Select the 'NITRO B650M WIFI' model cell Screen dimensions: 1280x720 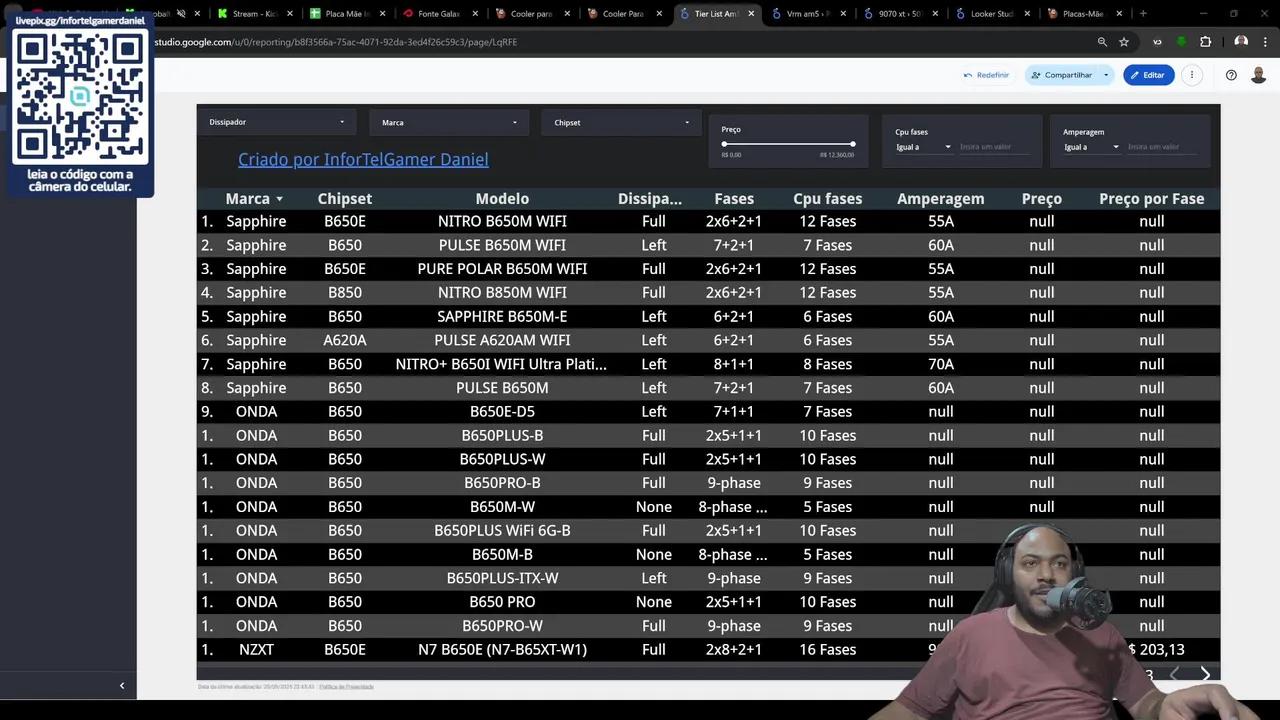coord(502,221)
